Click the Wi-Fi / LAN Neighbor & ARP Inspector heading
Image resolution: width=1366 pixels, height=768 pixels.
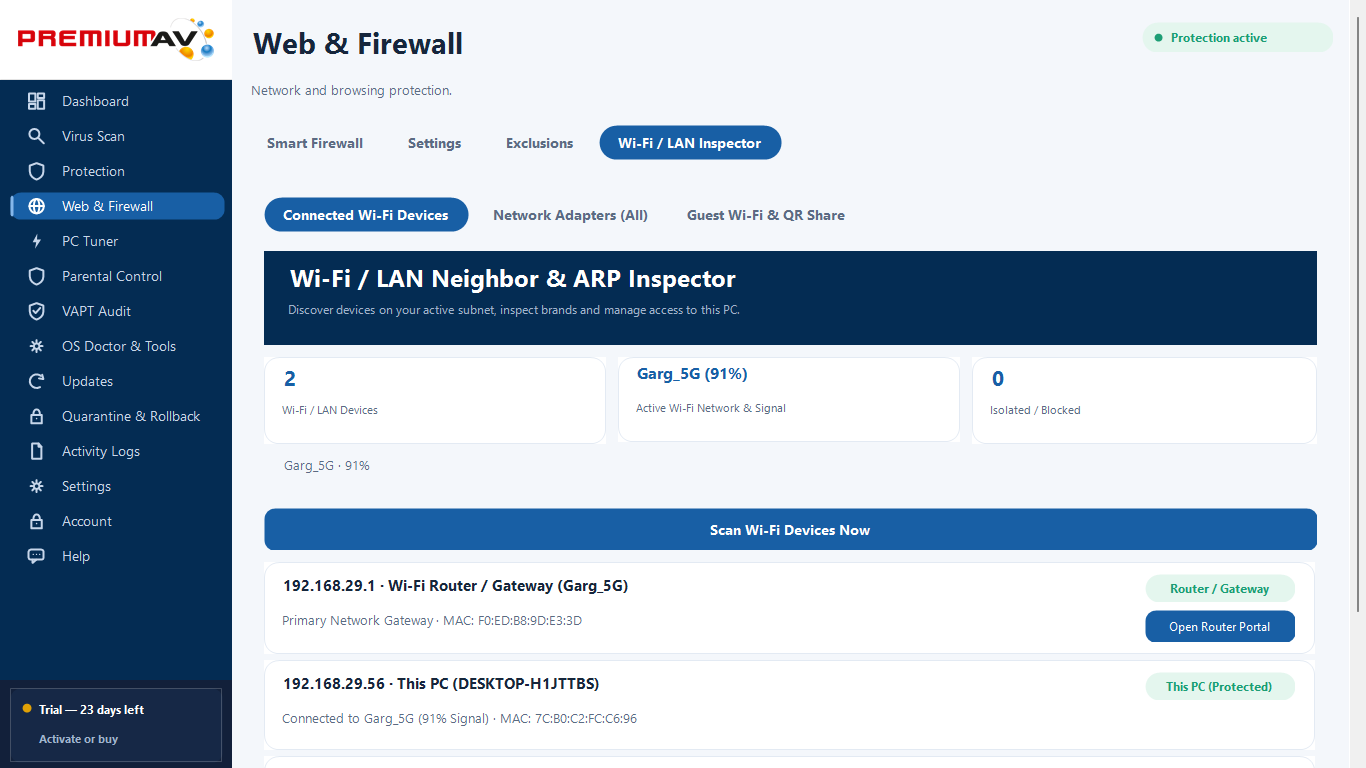point(513,279)
